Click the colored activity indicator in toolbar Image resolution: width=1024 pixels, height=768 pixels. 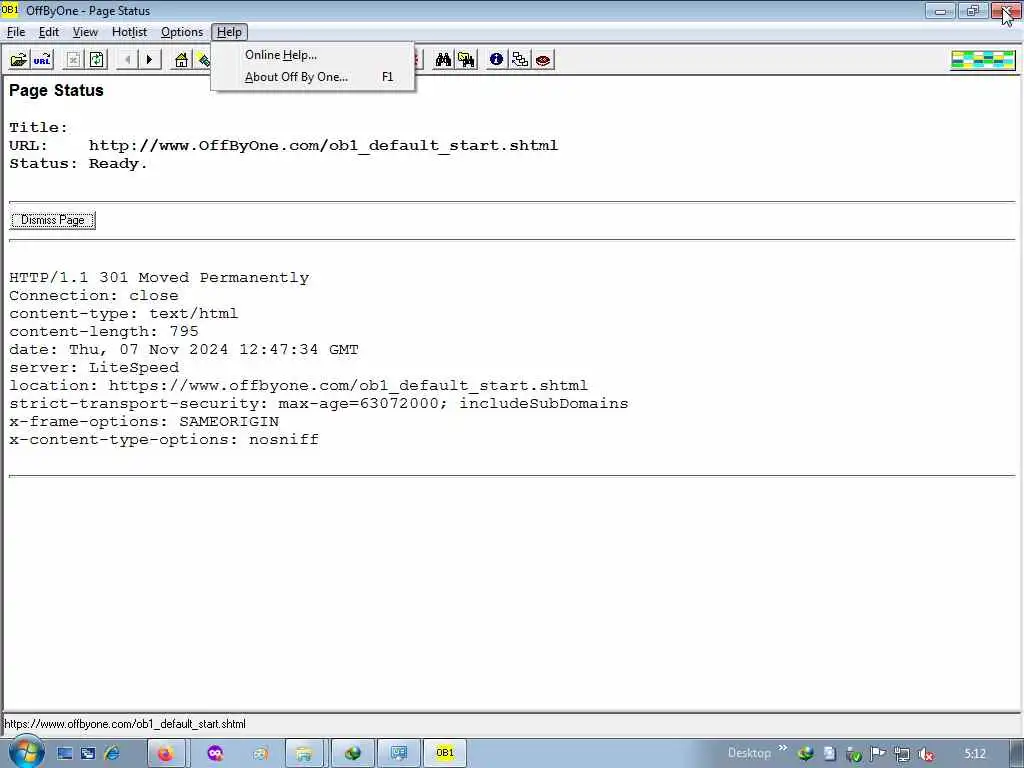pyautogui.click(x=983, y=60)
